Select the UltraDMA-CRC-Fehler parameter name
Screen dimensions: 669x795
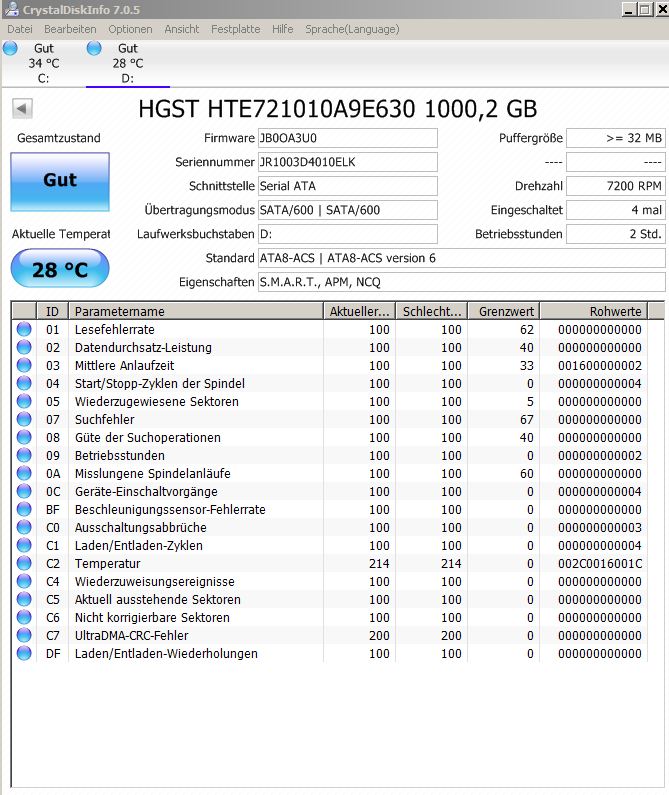(x=131, y=636)
